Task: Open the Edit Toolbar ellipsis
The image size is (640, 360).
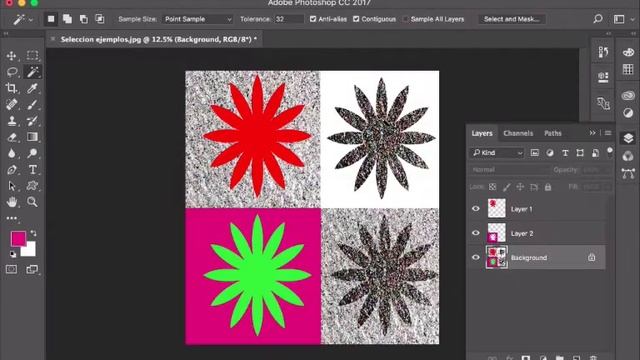Action: 11,218
